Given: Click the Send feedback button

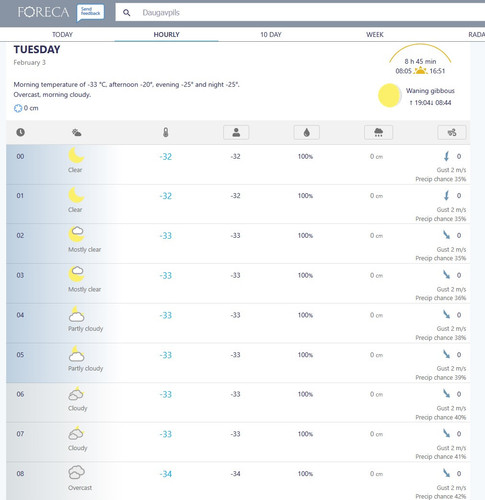Looking at the screenshot, I should 90,12.
